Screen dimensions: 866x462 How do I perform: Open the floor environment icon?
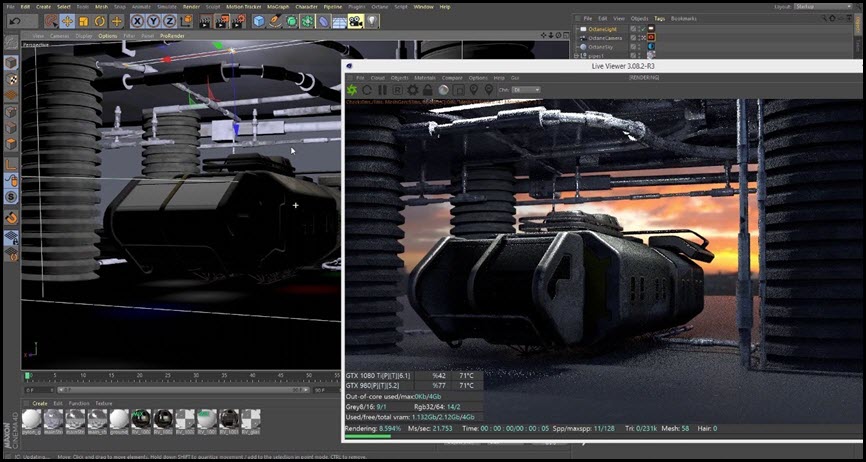339,21
